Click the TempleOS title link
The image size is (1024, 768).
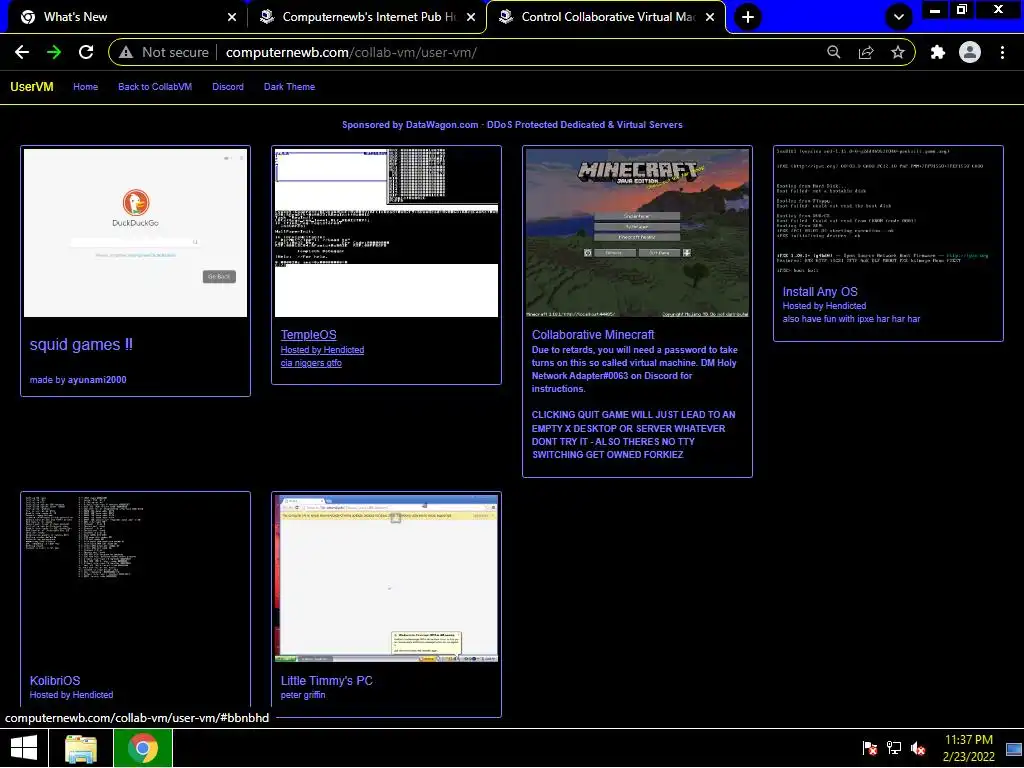pyautogui.click(x=308, y=335)
